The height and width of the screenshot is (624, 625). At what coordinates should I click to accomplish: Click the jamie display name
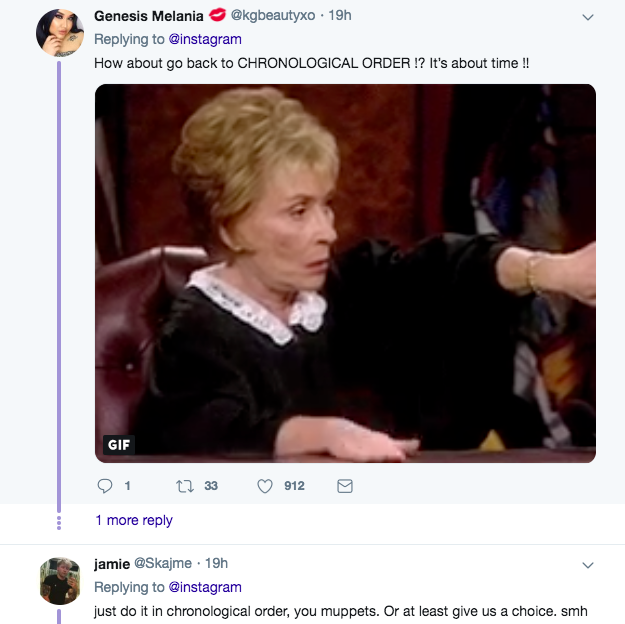[112, 563]
